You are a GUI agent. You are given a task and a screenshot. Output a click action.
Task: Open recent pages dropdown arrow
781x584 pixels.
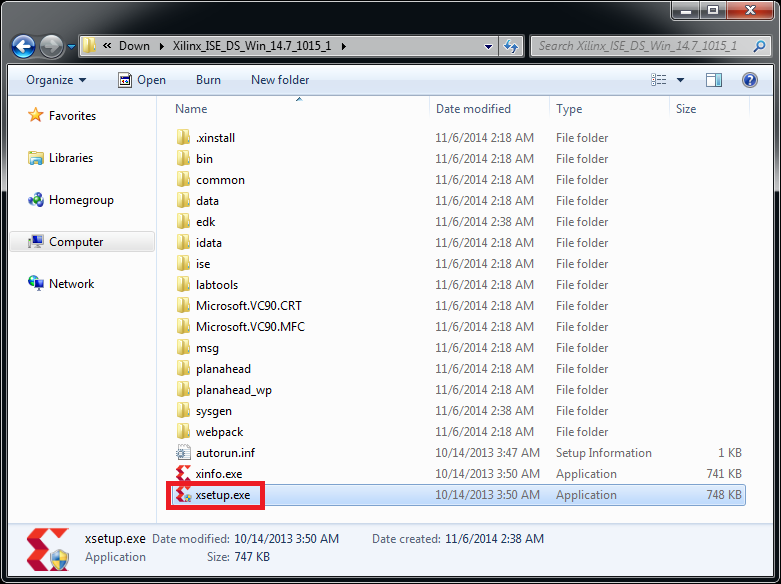(x=71, y=47)
